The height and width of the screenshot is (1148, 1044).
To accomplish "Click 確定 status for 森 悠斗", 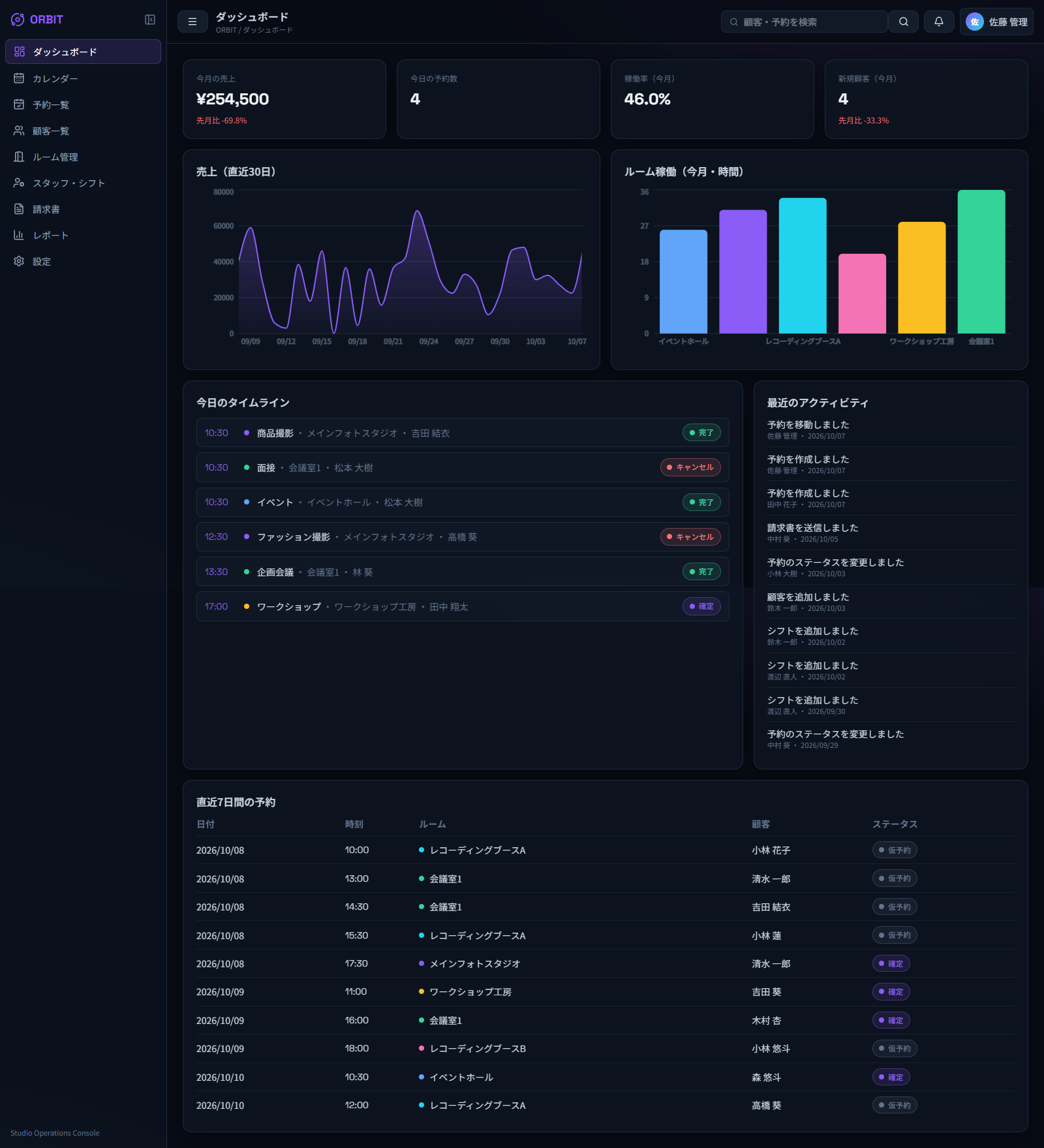I will 891,1077.
